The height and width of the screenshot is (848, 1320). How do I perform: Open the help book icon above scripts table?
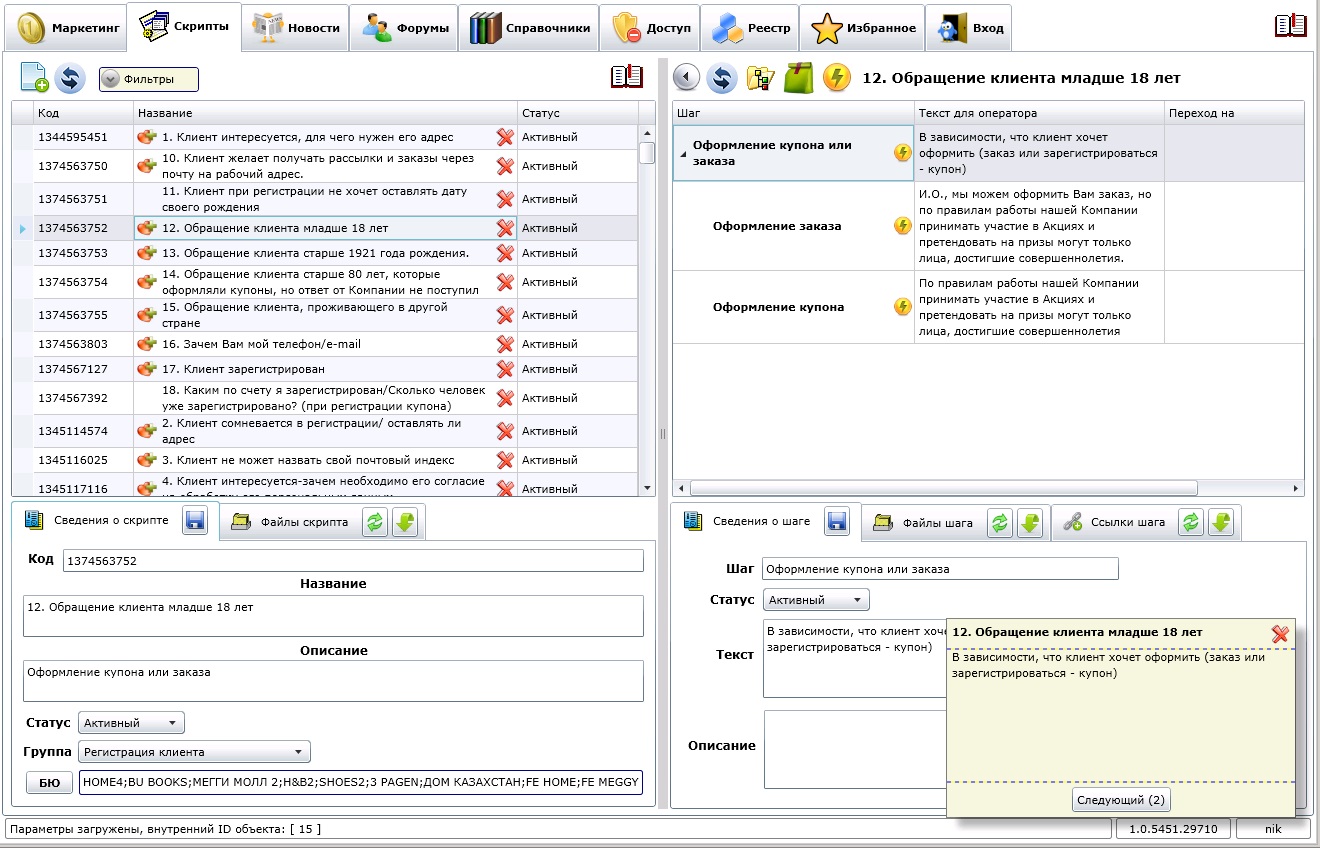click(x=627, y=77)
